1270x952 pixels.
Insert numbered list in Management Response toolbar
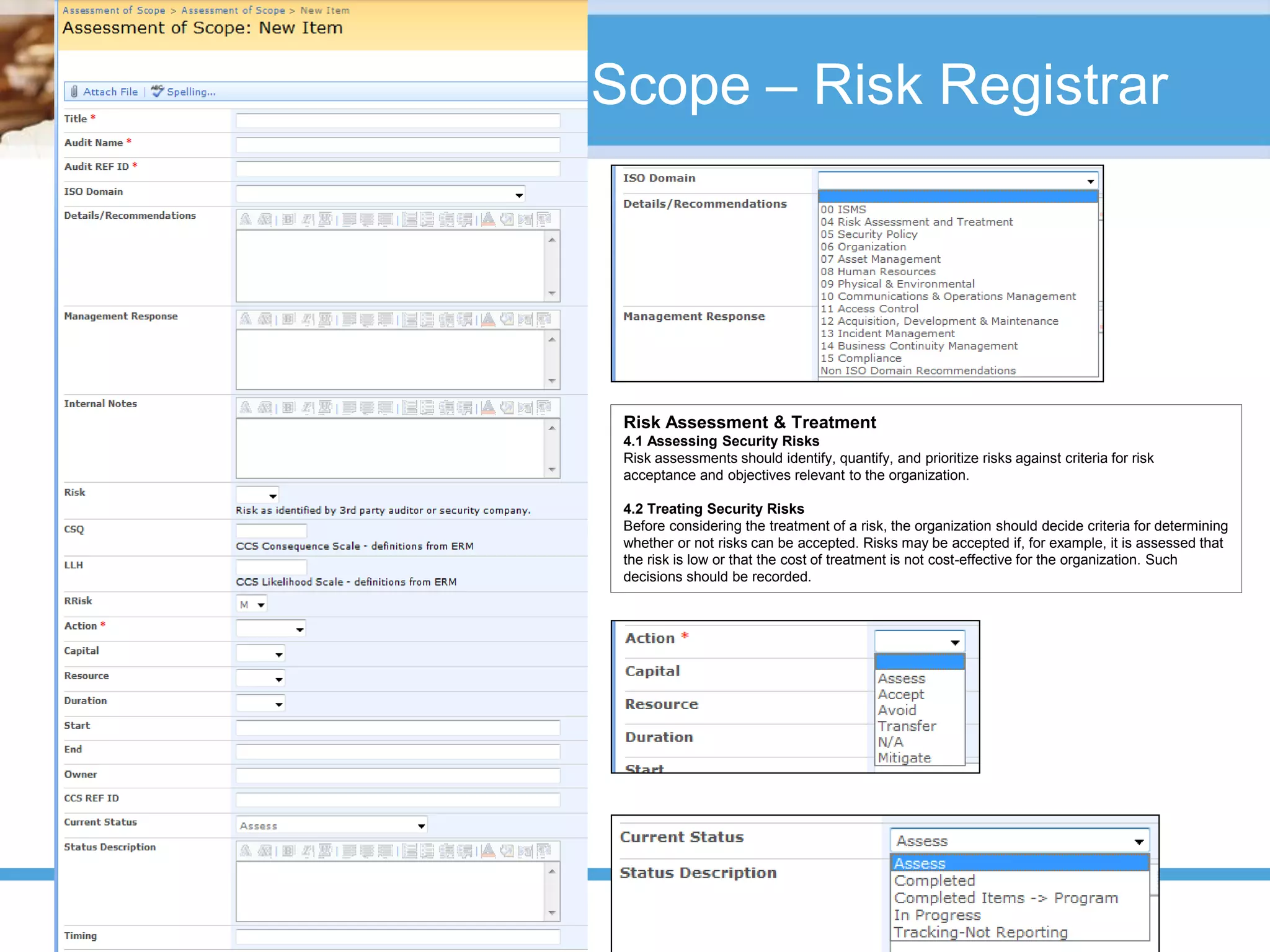click(409, 319)
